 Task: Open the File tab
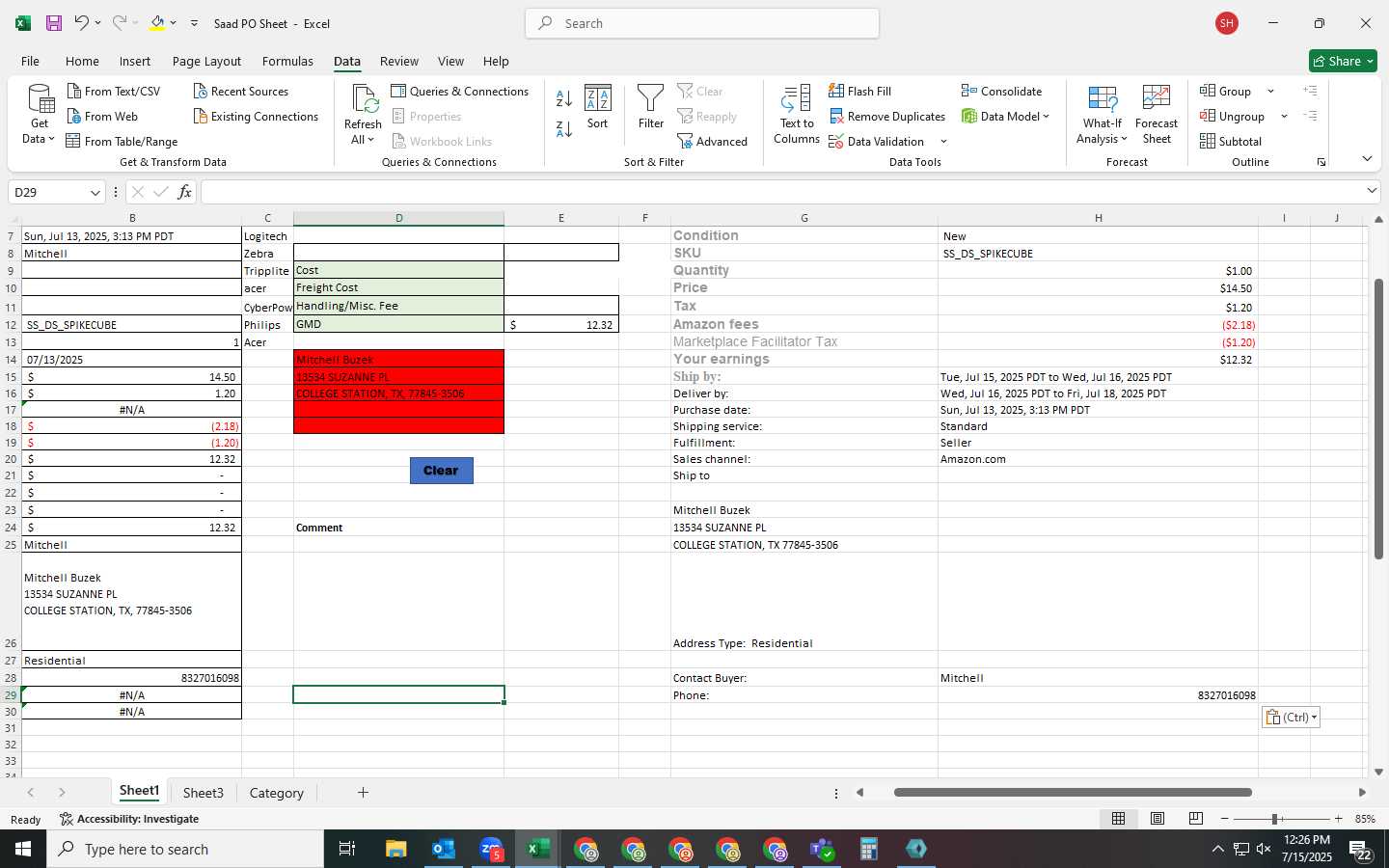(30, 61)
